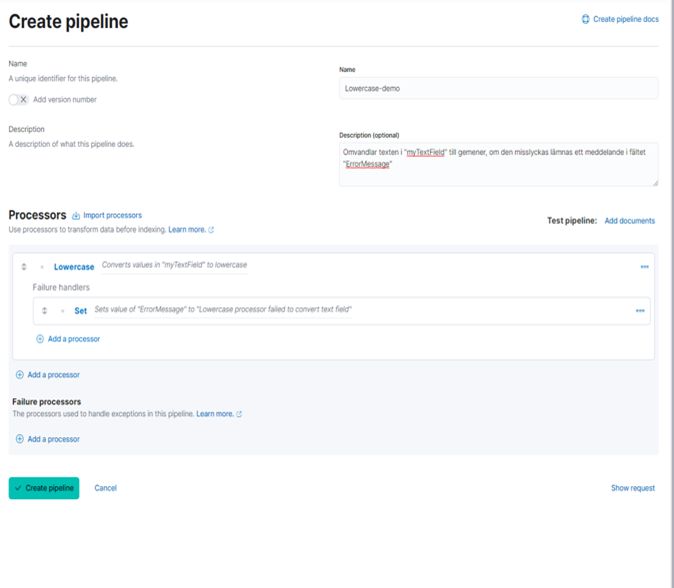Open the Lowercase processor more-actions menu
Viewport: 674px width, 588px height.
[x=644, y=267]
